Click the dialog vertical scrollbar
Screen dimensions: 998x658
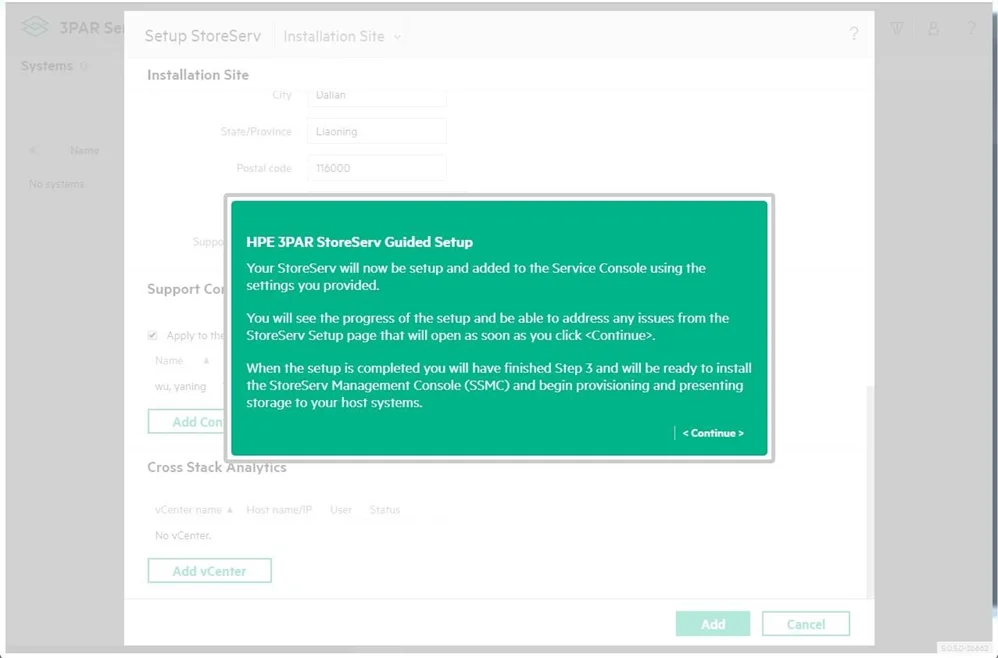(x=869, y=490)
